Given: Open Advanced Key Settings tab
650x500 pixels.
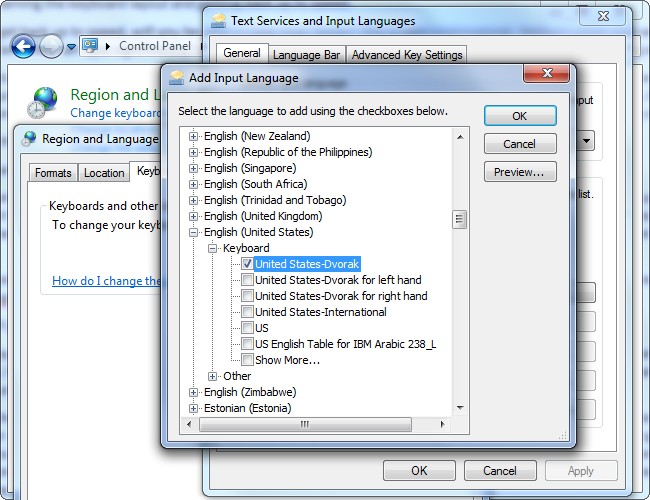Looking at the screenshot, I should click(x=407, y=55).
